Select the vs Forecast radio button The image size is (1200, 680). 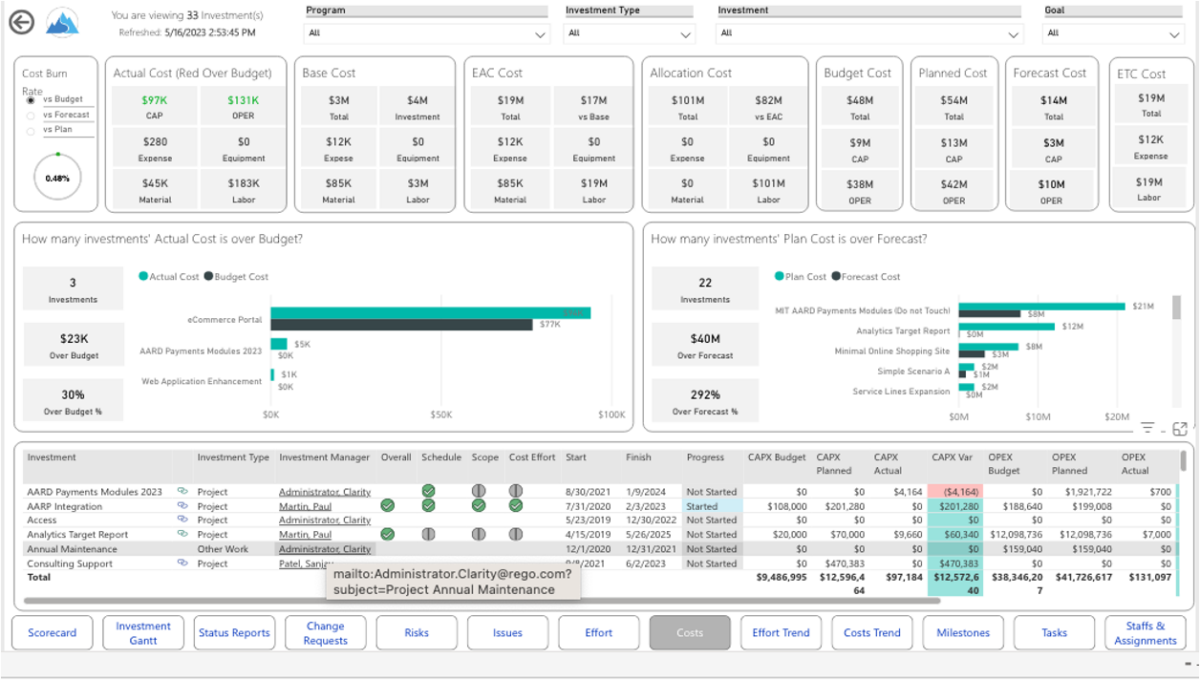point(31,115)
